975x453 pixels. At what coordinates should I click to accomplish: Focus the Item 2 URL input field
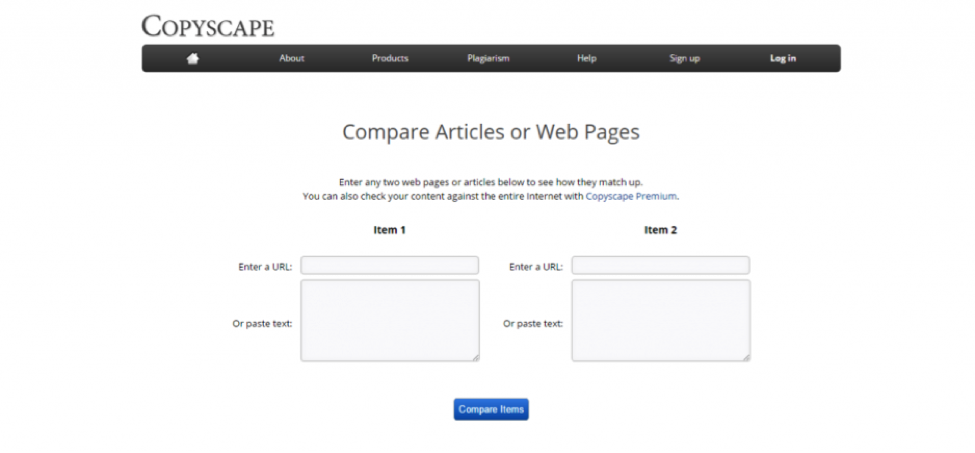[660, 265]
